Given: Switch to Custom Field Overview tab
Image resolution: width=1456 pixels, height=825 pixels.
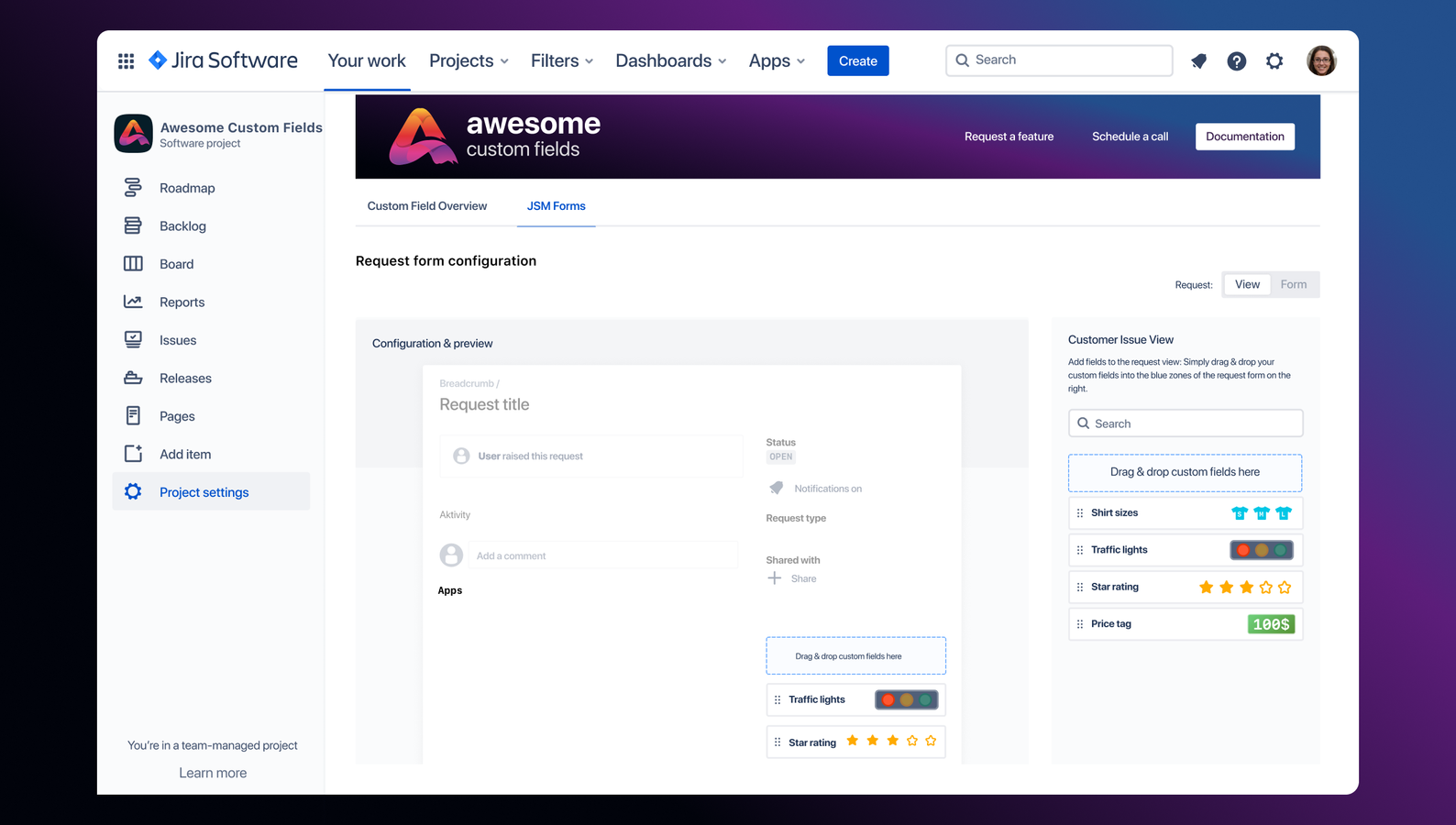Looking at the screenshot, I should (427, 206).
